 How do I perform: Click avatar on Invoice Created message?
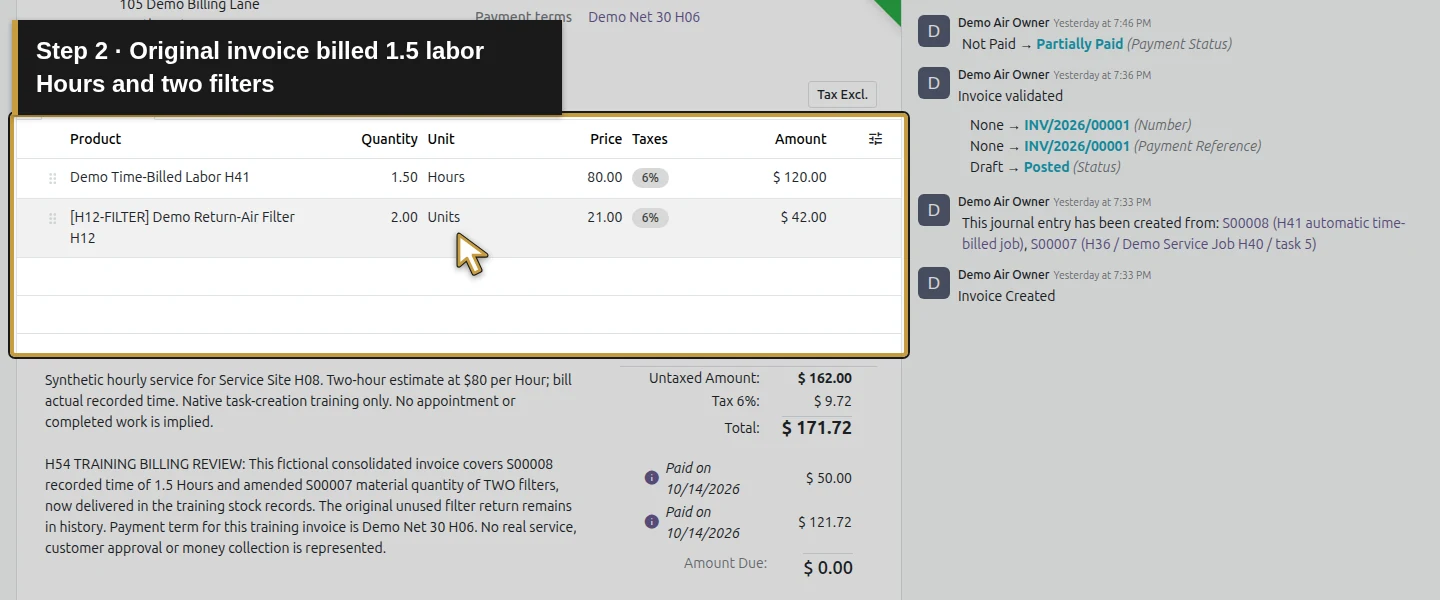pyautogui.click(x=934, y=283)
